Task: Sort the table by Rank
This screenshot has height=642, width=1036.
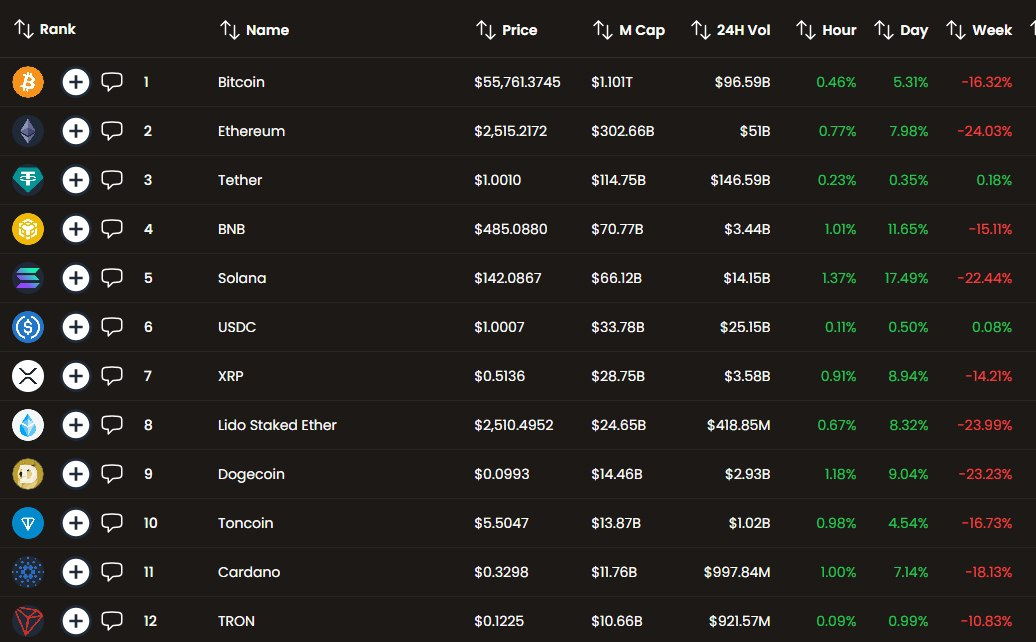Action: tap(45, 29)
